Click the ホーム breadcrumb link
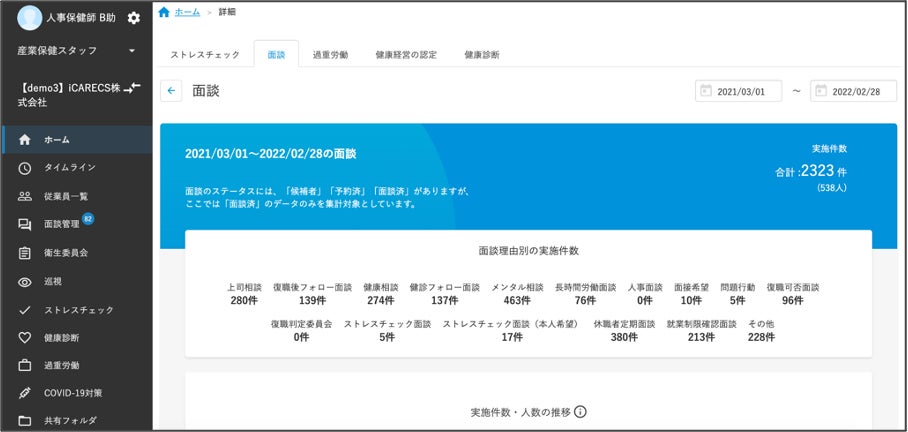 [187, 12]
